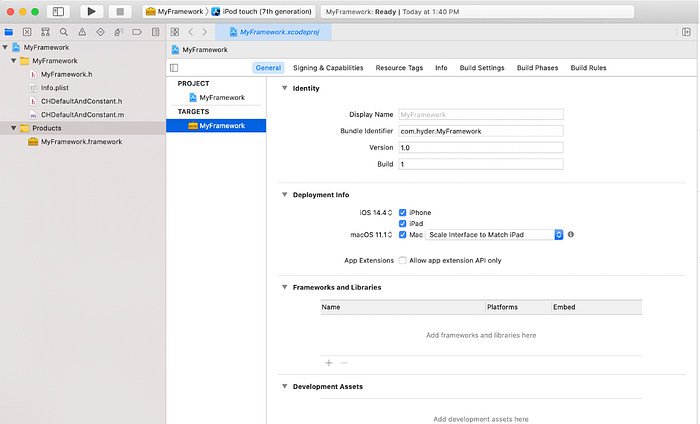This screenshot has height=424, width=700.
Task: Open the Source Control navigator
Action: 27,32
